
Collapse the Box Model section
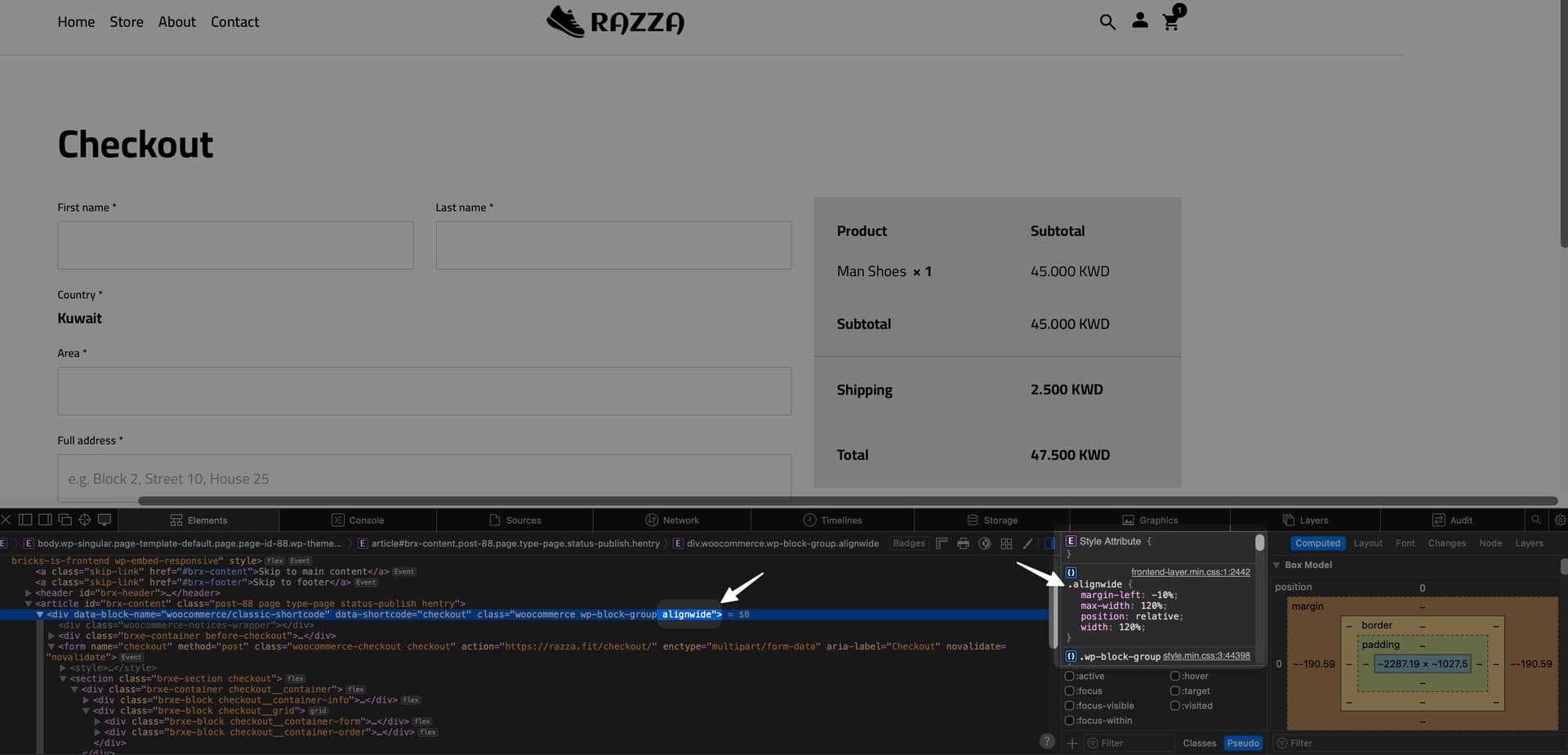1276,565
